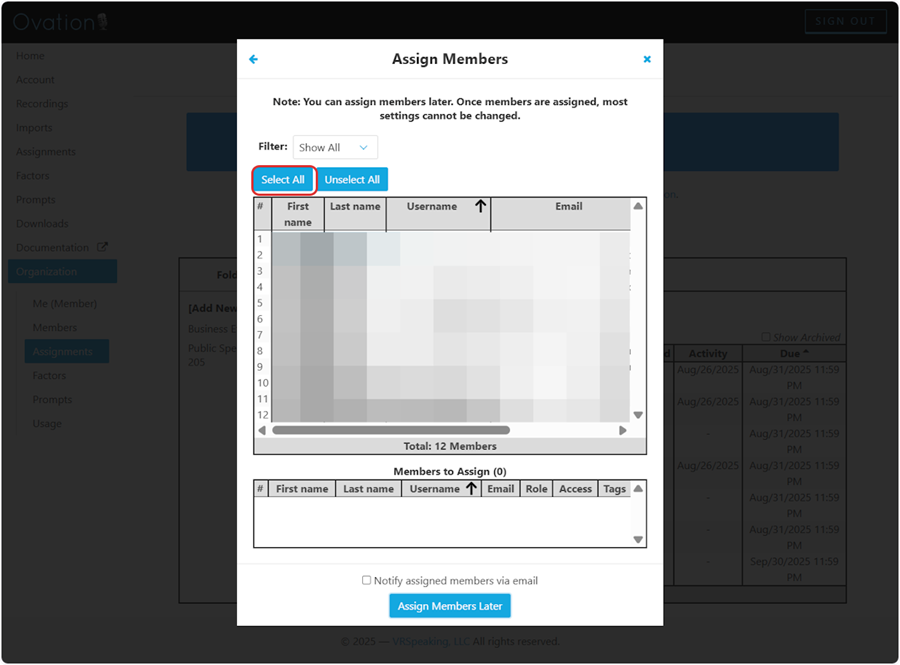
Task: Sort members by the wide Email column header
Action: coord(561,215)
